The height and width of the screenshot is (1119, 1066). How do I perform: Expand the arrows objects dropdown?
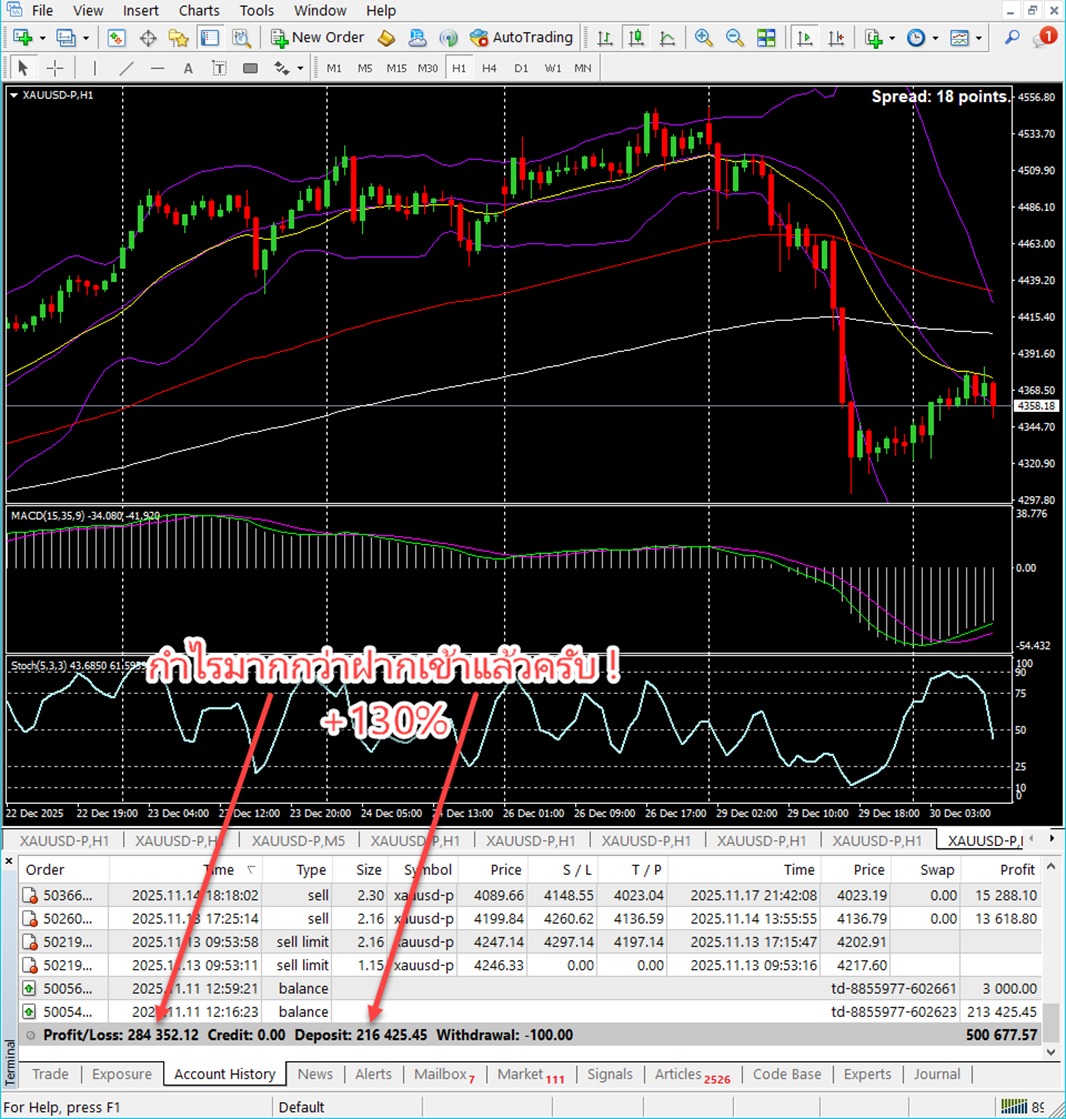coord(300,68)
